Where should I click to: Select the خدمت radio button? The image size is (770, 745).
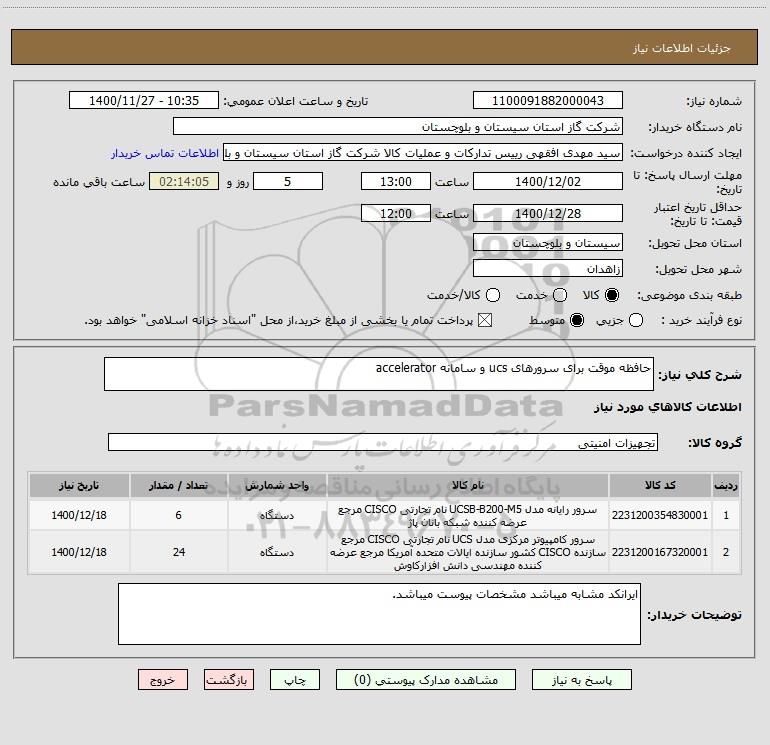[x=560, y=295]
